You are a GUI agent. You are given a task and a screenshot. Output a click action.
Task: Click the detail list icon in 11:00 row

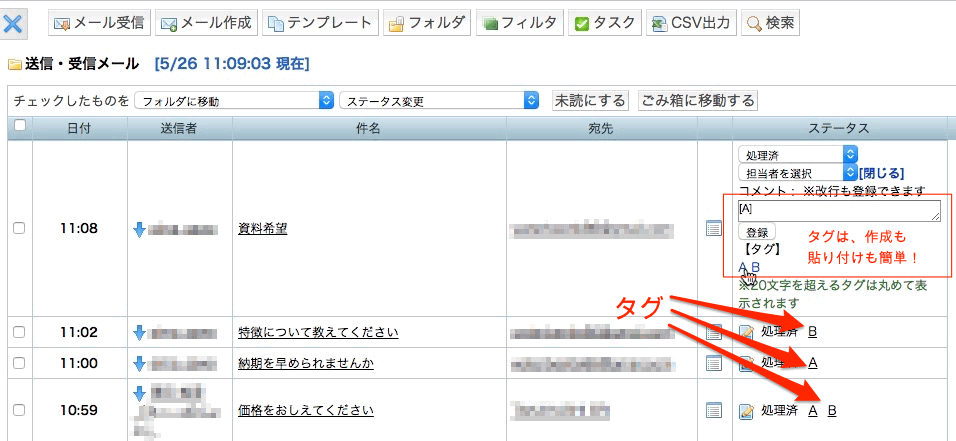[x=713, y=364]
